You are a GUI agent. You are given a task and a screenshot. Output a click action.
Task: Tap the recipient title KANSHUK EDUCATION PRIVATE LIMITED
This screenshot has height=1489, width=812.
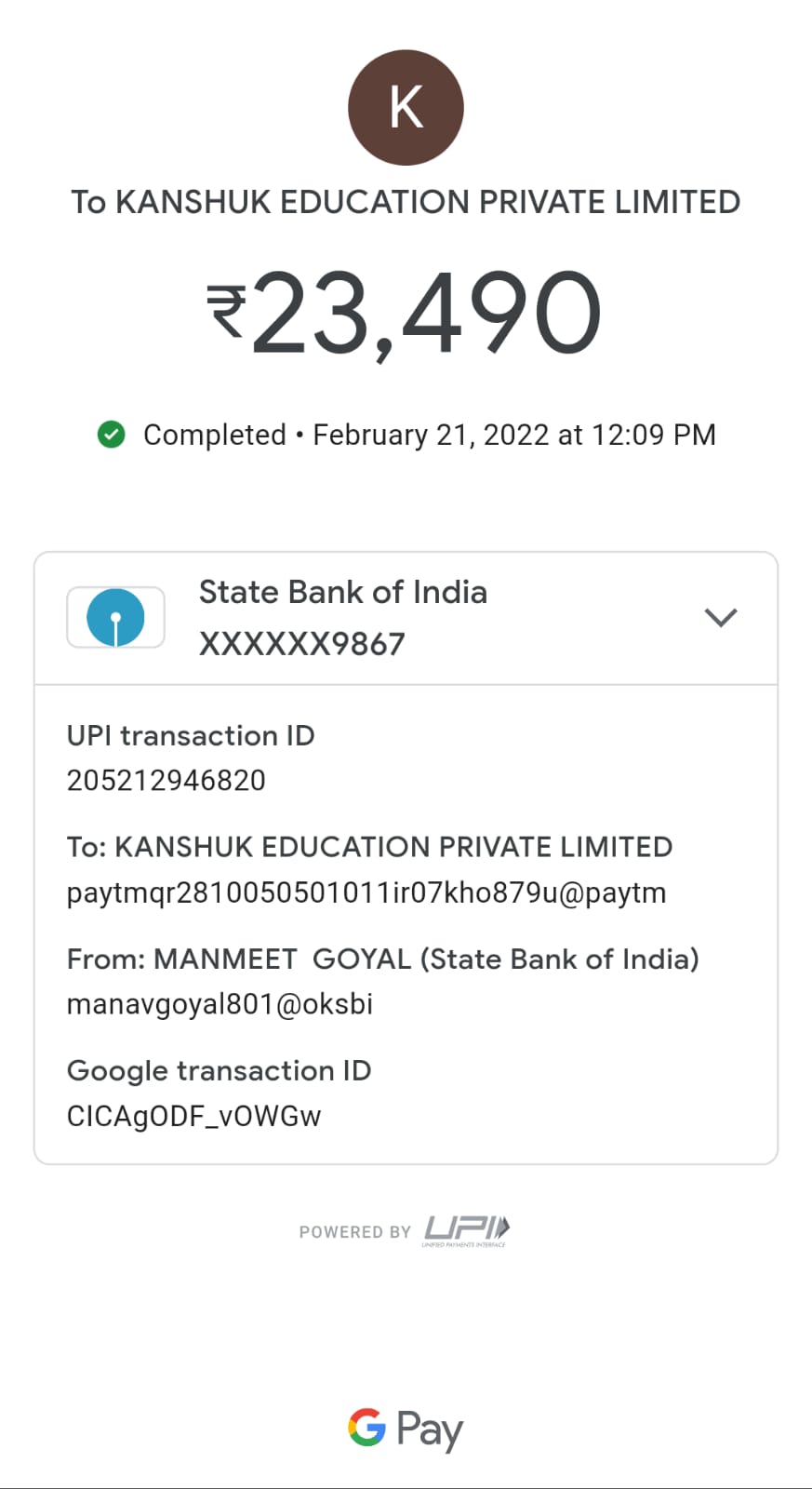point(406,202)
